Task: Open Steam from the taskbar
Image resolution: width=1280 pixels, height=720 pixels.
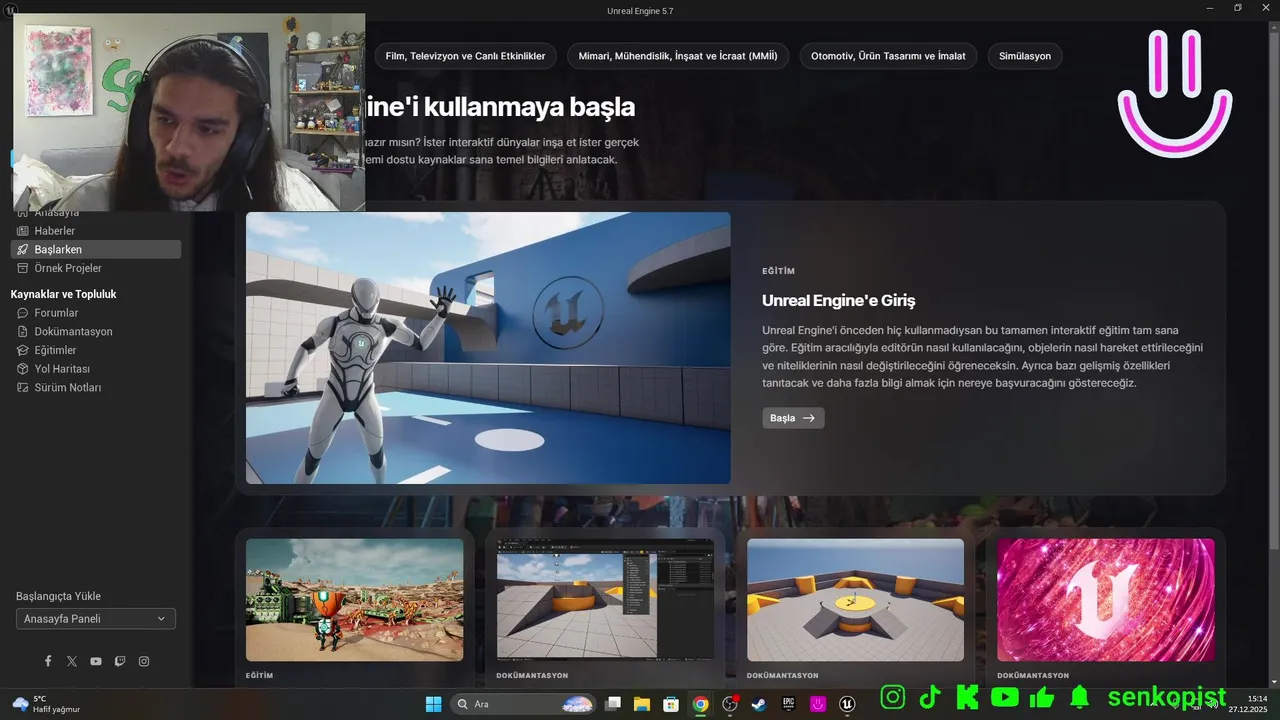Action: click(x=759, y=704)
